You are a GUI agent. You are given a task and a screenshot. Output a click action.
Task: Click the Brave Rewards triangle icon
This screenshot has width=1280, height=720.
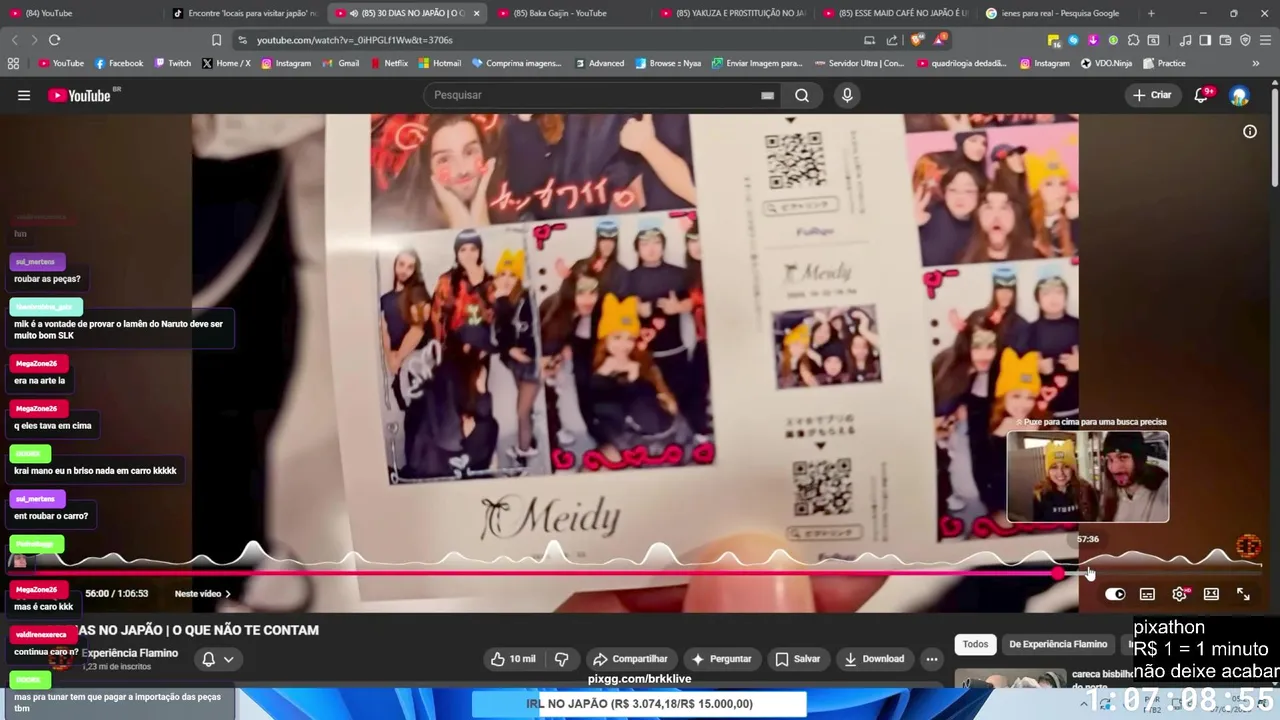940,40
